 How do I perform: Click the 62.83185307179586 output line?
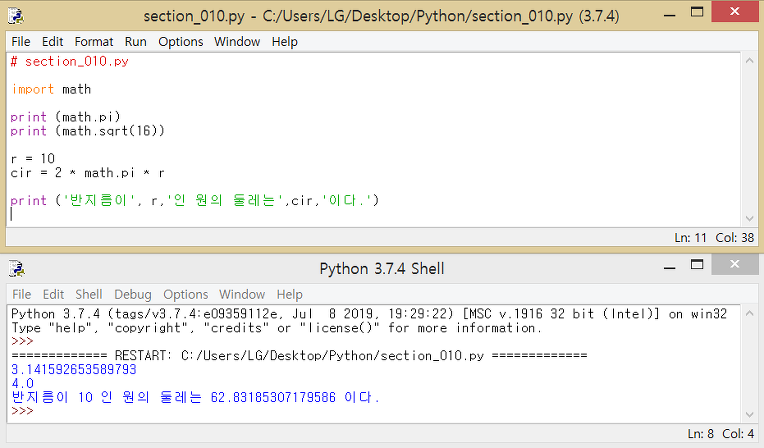coord(195,397)
